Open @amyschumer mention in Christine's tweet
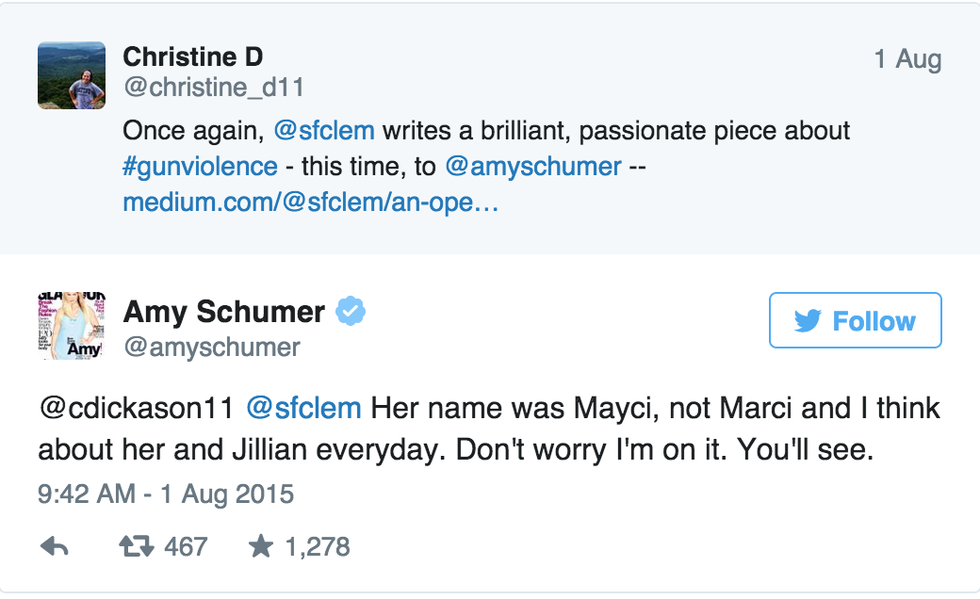The width and height of the screenshot is (980, 599). tap(532, 166)
